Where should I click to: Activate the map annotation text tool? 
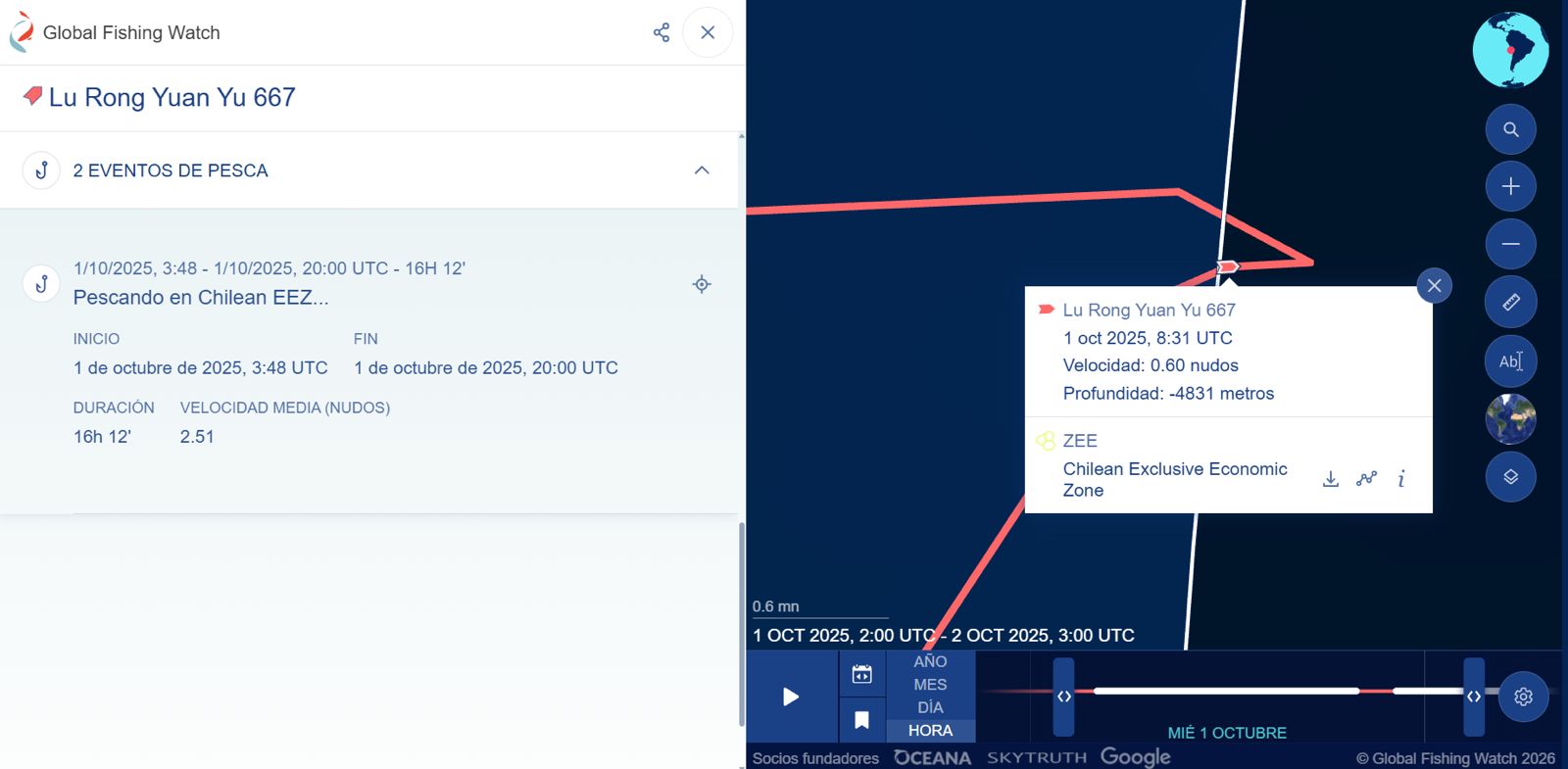1510,361
